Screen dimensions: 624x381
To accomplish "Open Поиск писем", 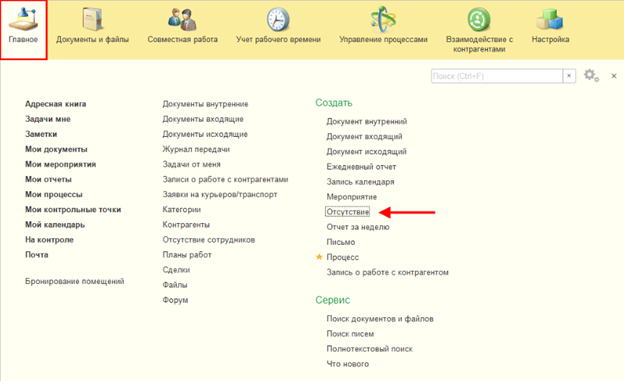I will pos(350,334).
